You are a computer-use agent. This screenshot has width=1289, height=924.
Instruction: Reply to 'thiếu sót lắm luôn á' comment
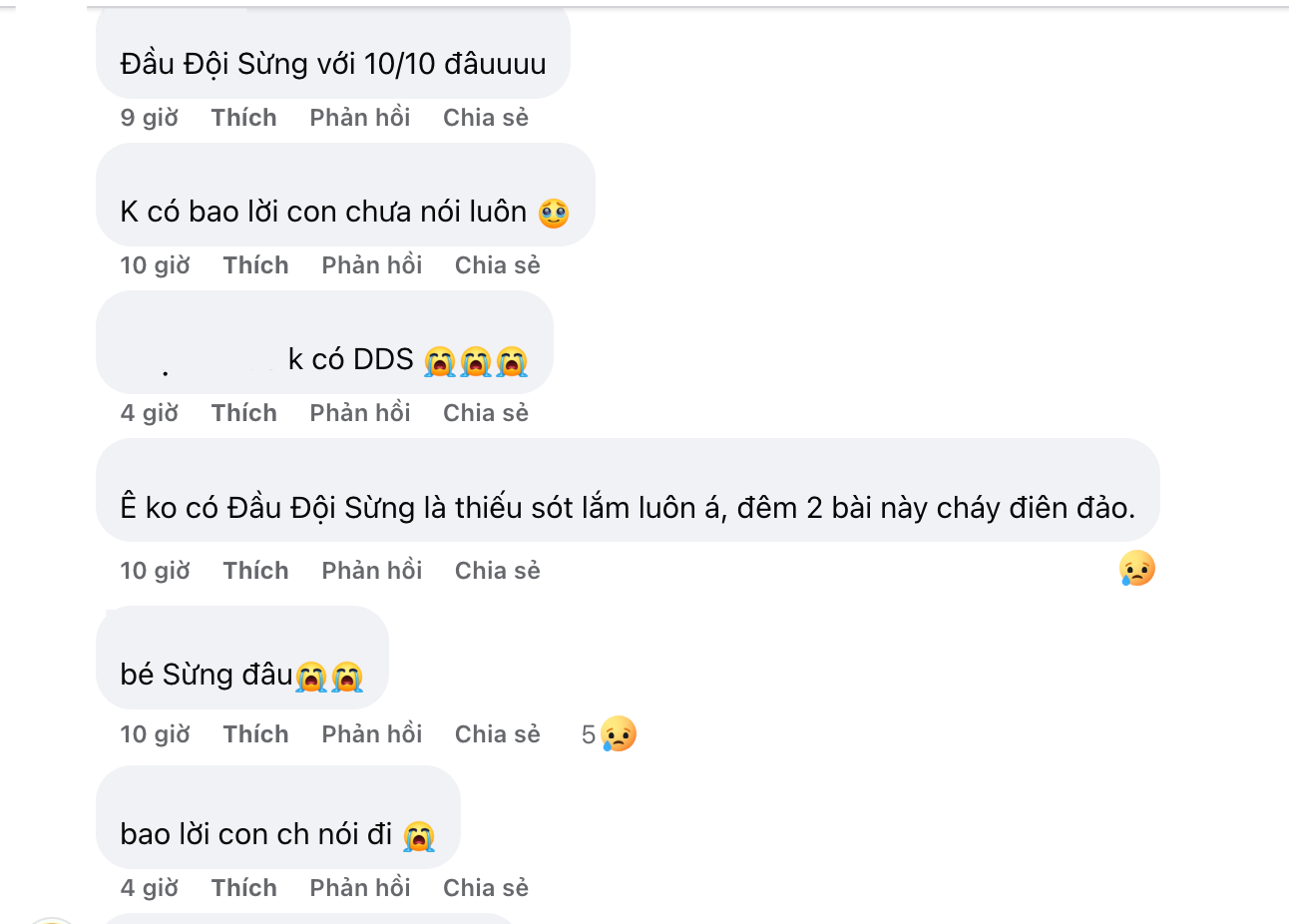(372, 571)
